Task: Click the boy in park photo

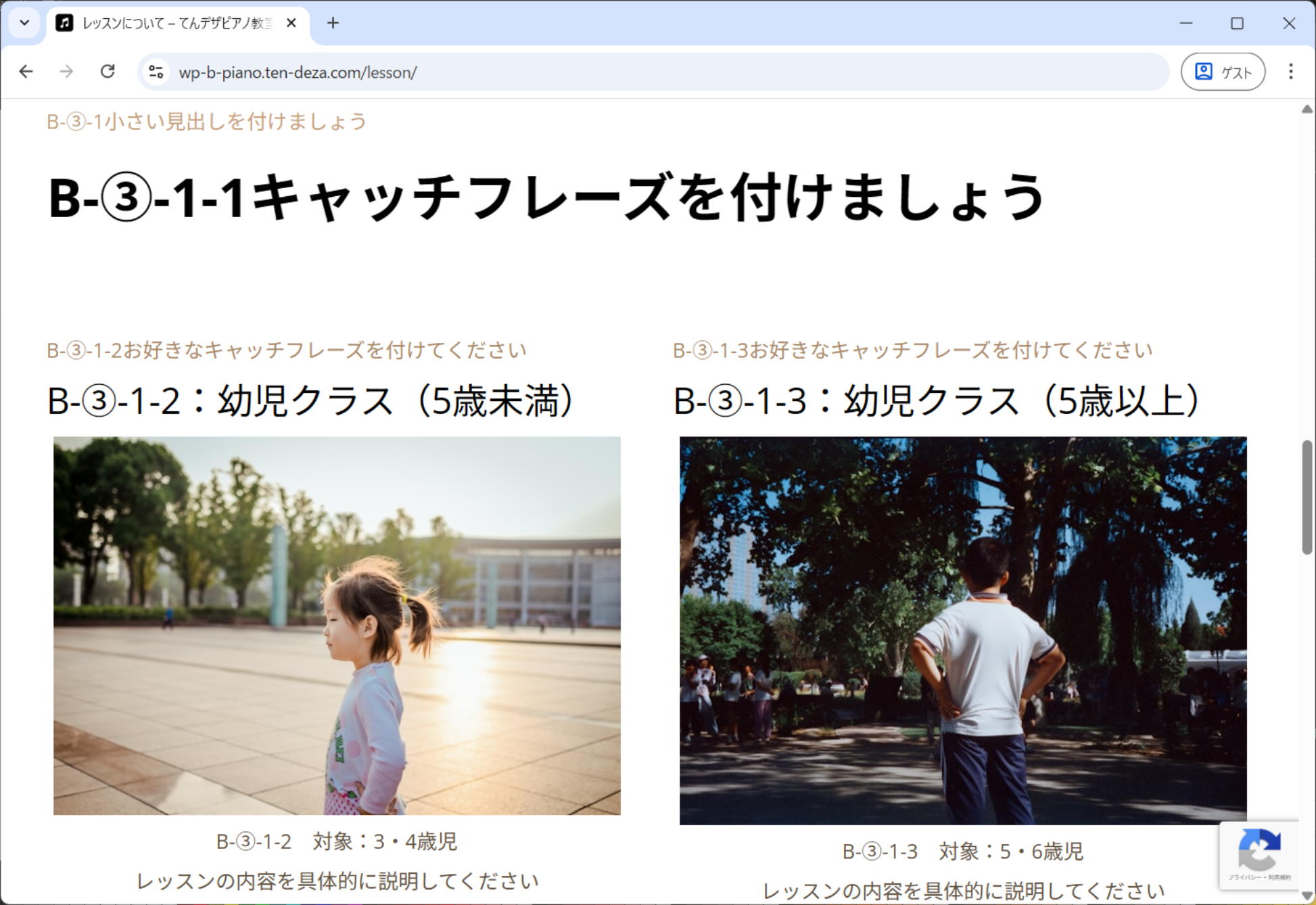Action: coord(963,630)
